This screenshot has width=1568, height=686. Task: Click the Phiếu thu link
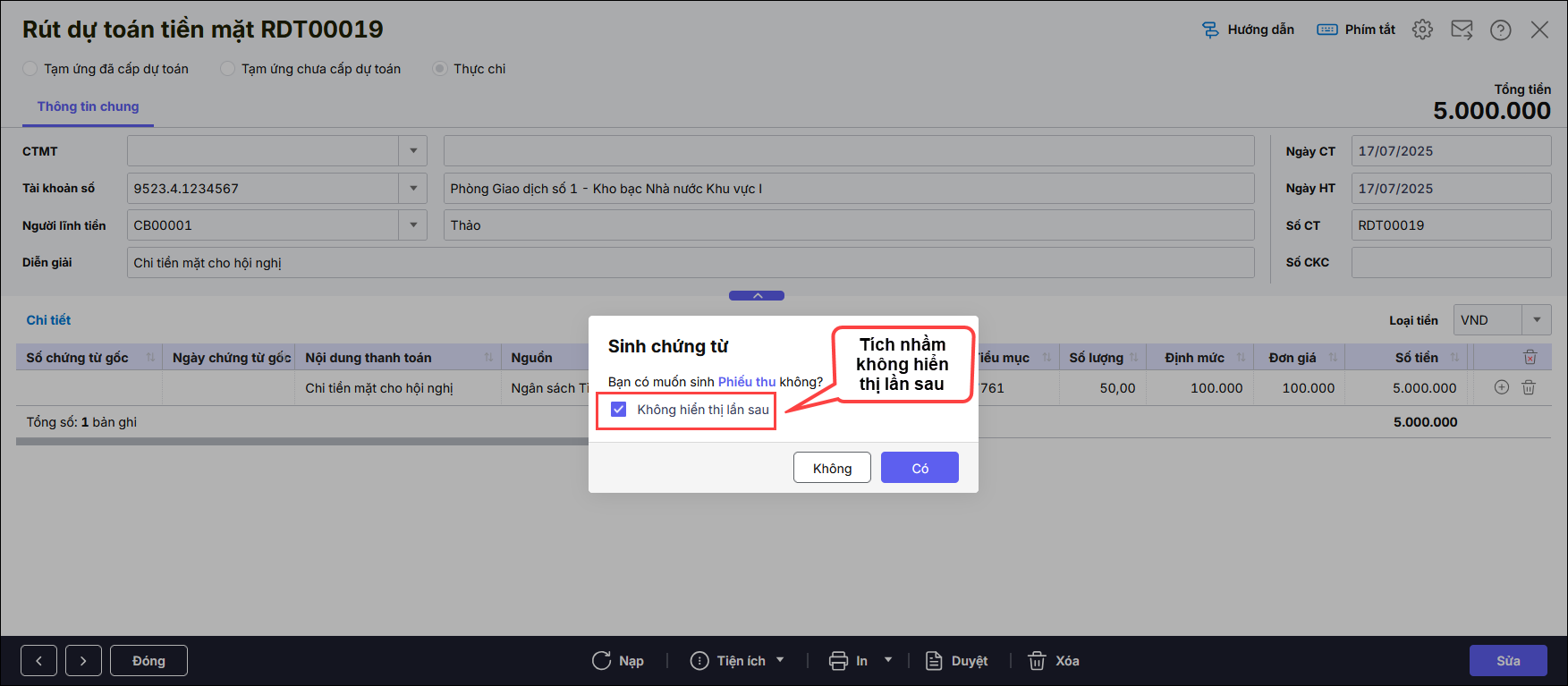pyautogui.click(x=747, y=382)
